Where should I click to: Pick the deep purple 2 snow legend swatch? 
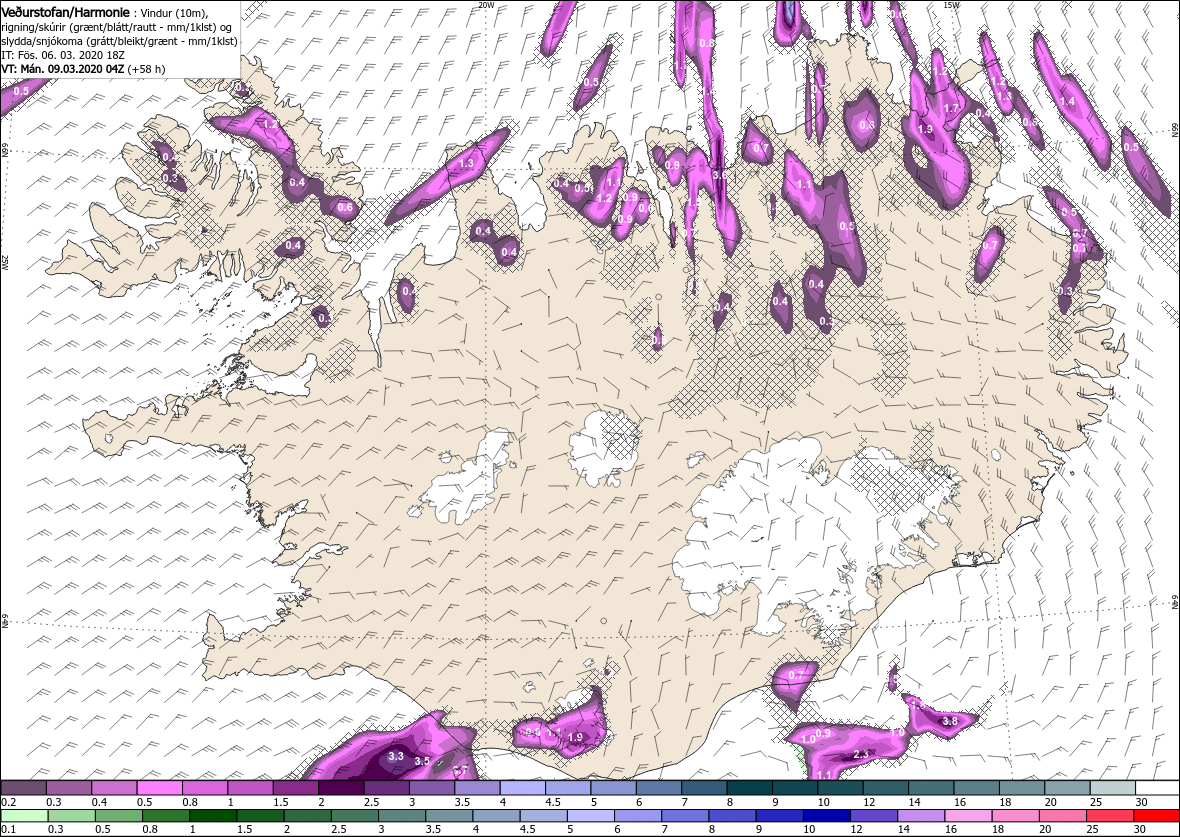pos(343,788)
